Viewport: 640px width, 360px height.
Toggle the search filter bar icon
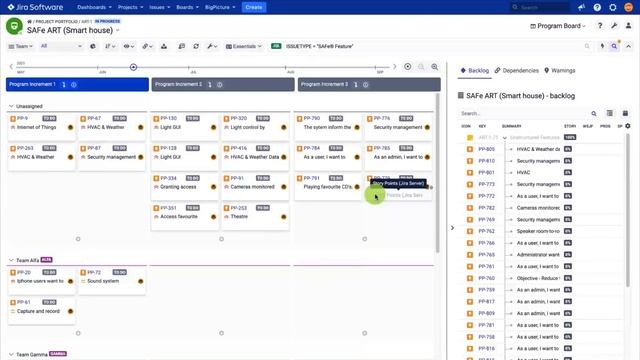[614, 46]
